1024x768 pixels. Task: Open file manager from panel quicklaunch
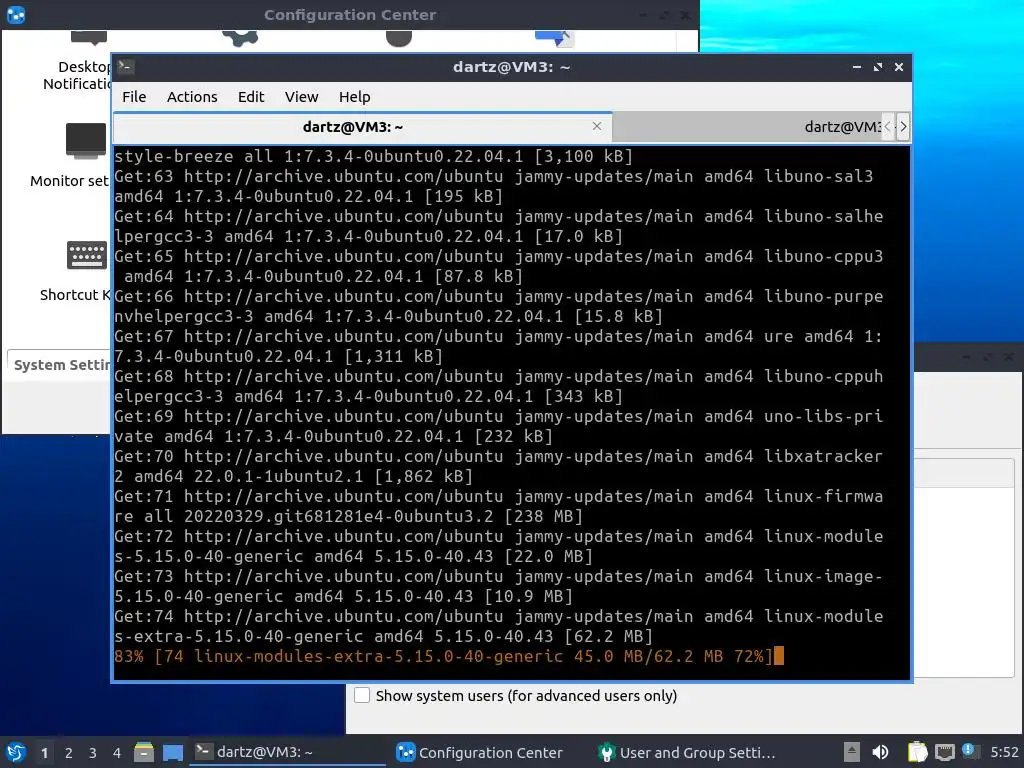(144, 752)
